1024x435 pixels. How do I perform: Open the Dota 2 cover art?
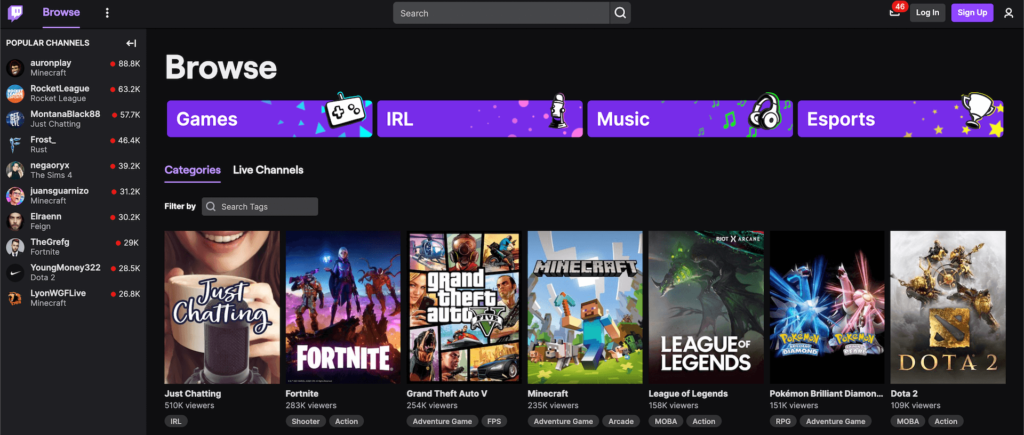(948, 307)
